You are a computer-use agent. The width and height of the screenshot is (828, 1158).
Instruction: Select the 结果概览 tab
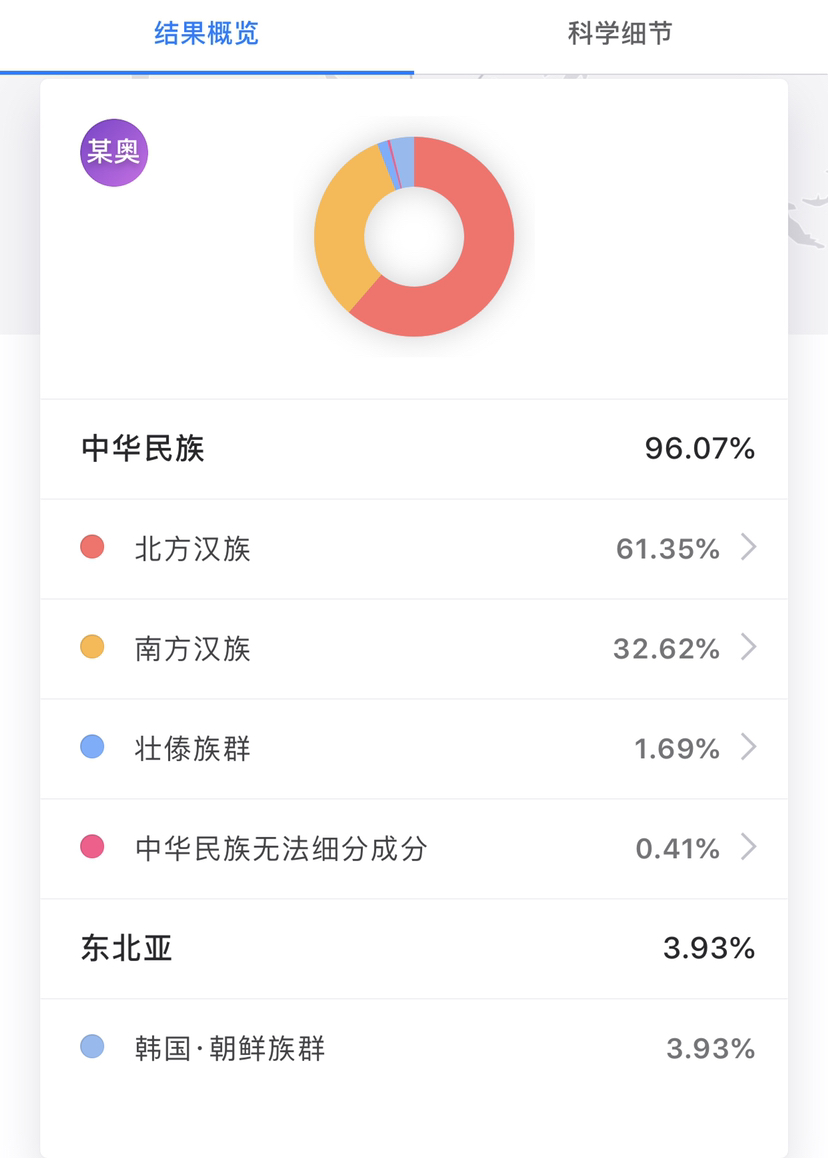tap(206, 34)
